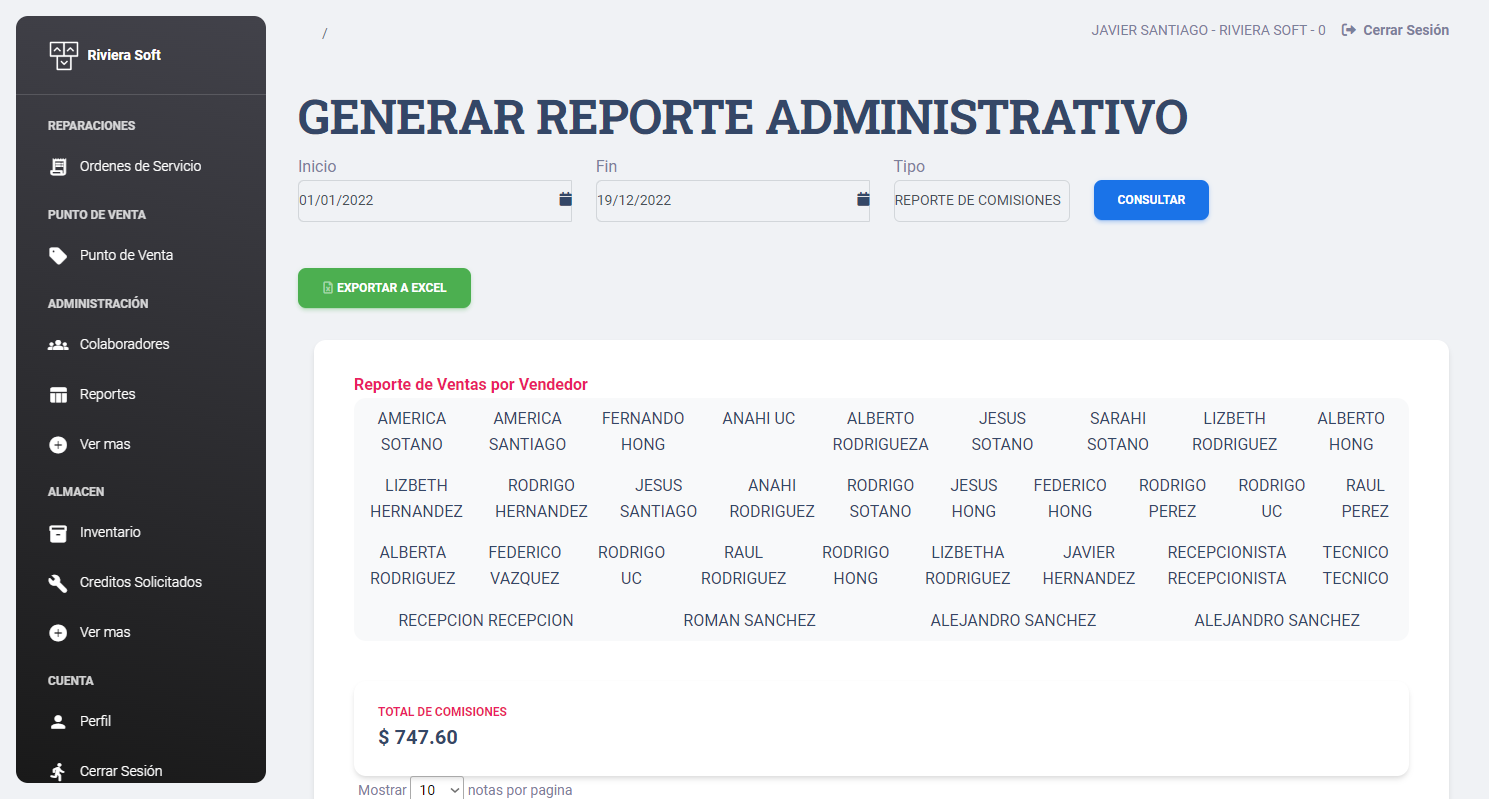Expand Ver mas under Almacen
The width and height of the screenshot is (1489, 799).
click(x=105, y=633)
